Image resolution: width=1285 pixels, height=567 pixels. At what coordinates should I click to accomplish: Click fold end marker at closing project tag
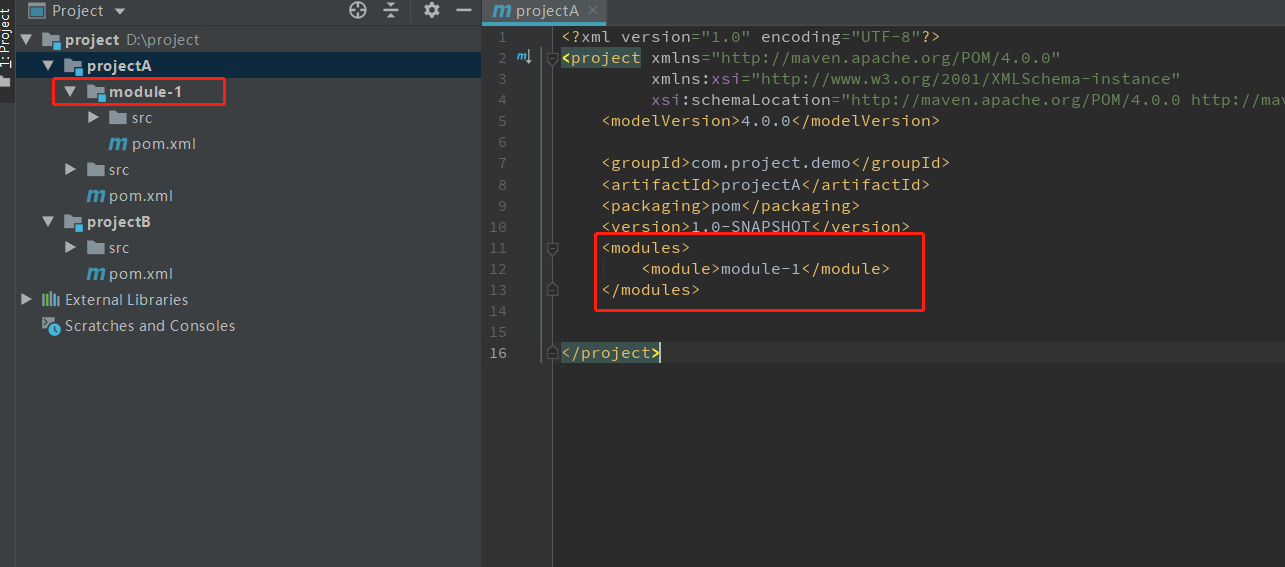(552, 353)
